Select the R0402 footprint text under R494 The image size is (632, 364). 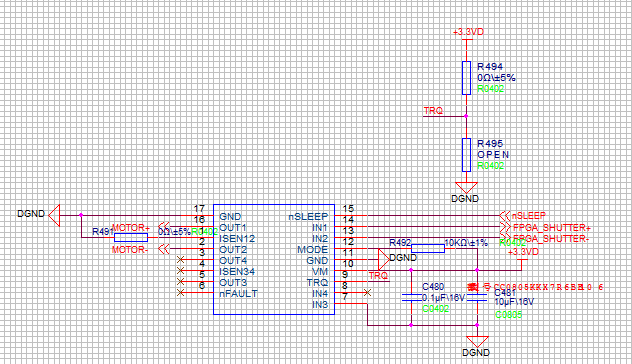pos(491,89)
